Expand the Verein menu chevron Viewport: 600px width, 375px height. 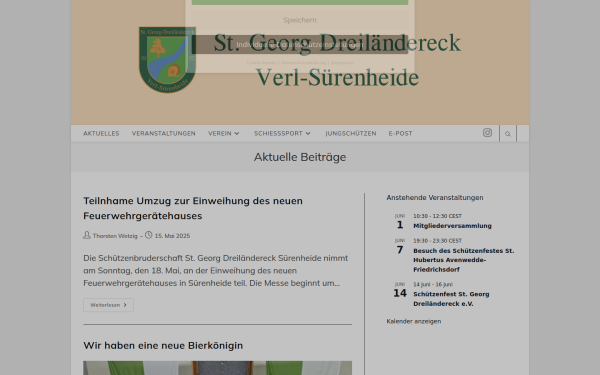pyautogui.click(x=237, y=134)
